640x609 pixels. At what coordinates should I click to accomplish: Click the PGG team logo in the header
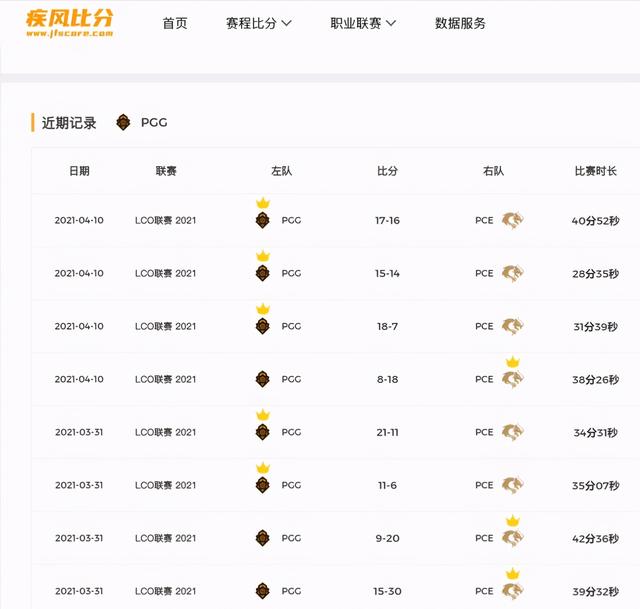pos(123,122)
